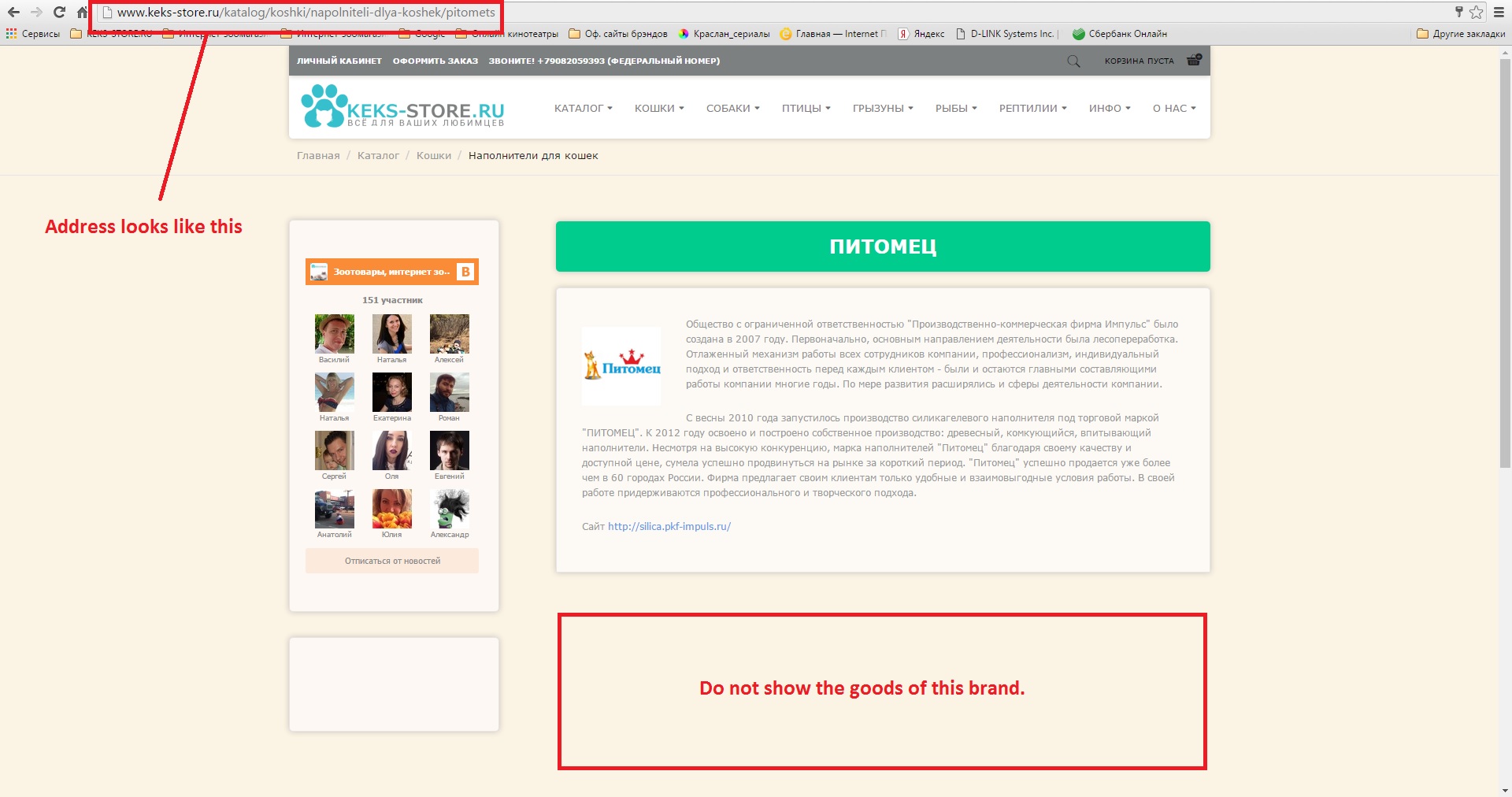This screenshot has height=797, width=1512.
Task: Expand the СОБАКИ dropdown menu
Action: [x=732, y=109]
